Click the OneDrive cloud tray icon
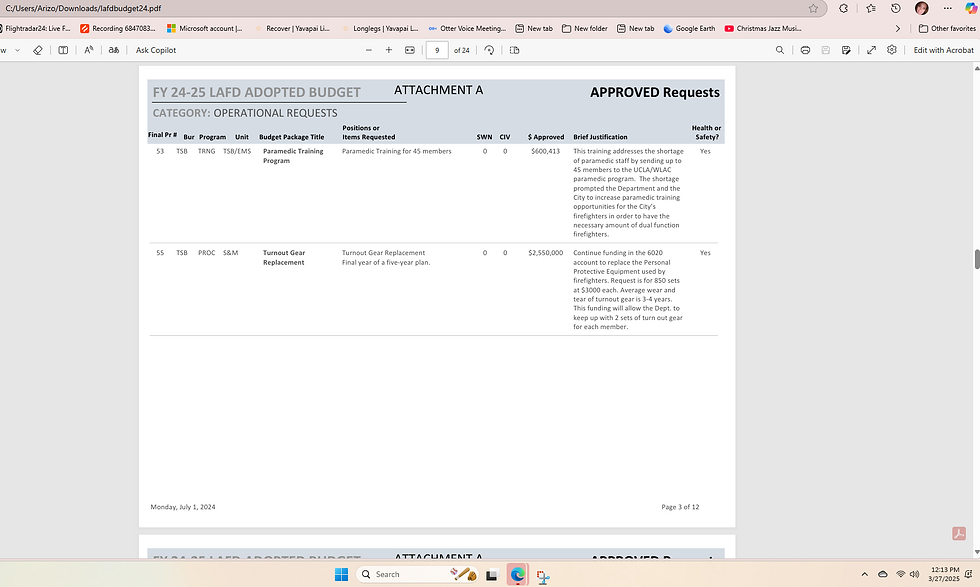 [882, 574]
